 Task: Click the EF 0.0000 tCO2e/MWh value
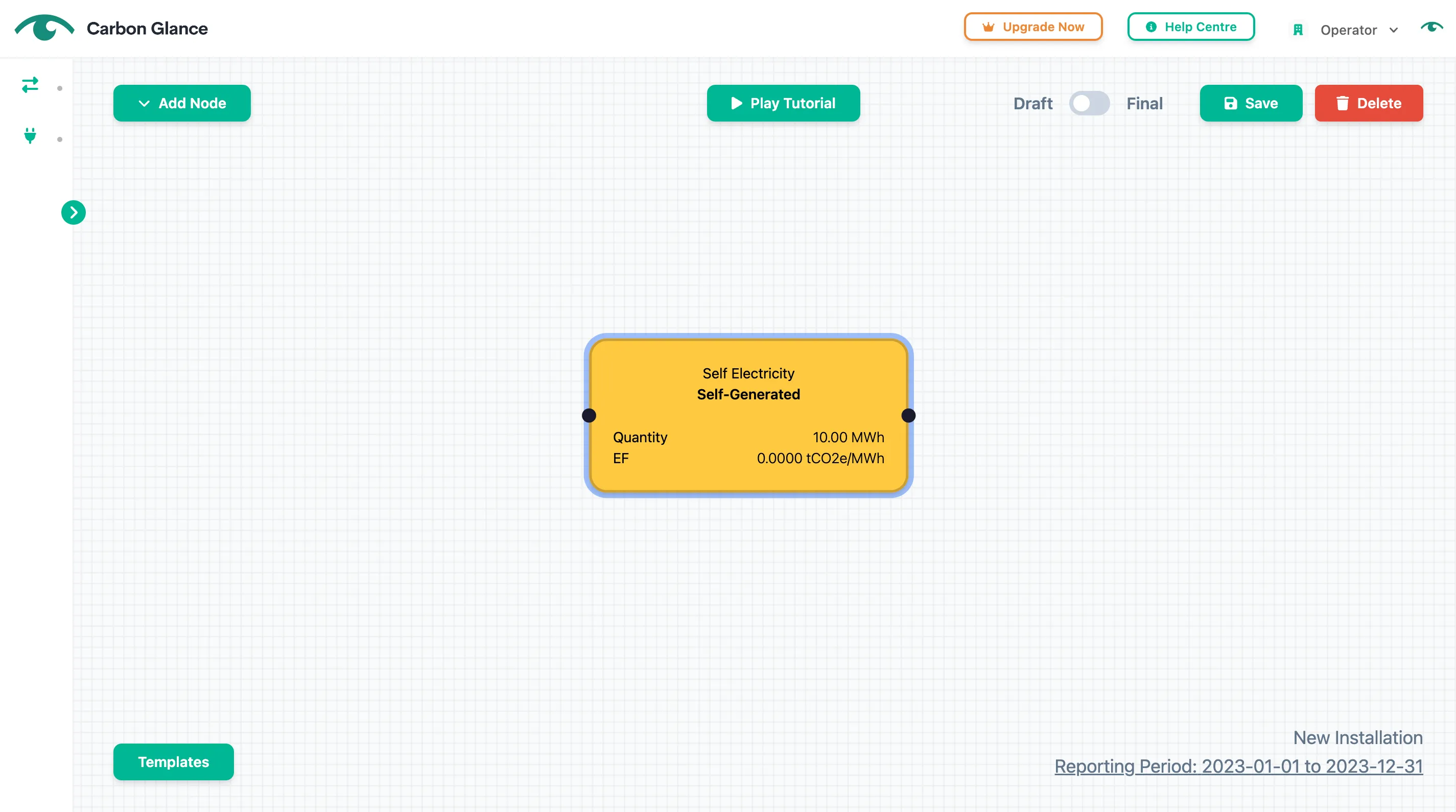(x=820, y=458)
